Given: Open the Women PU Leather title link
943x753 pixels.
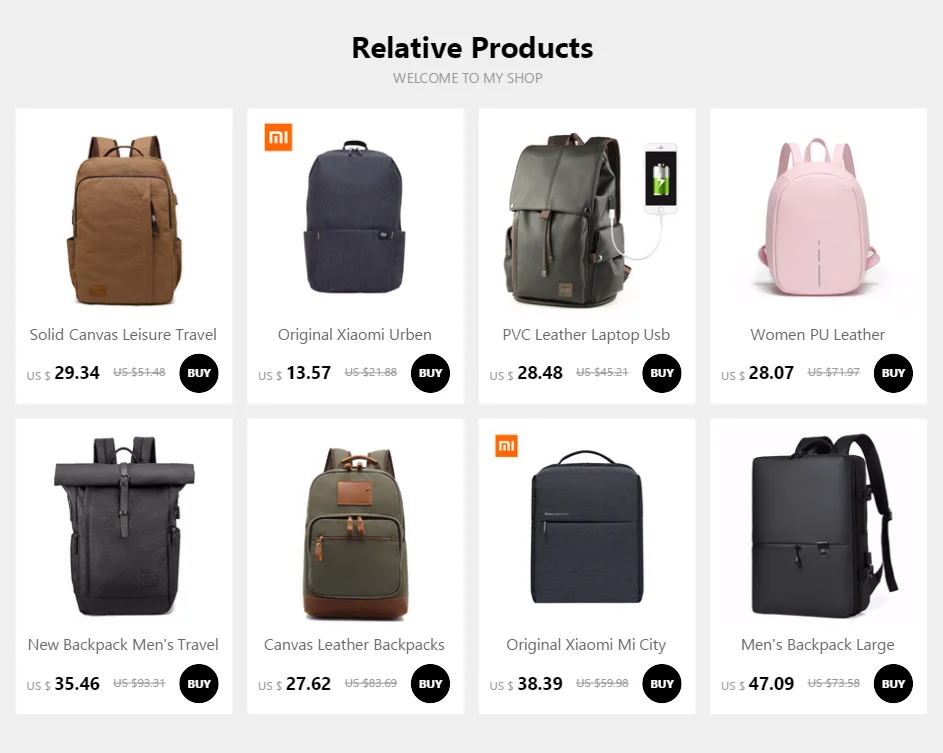Looking at the screenshot, I should click(x=818, y=334).
